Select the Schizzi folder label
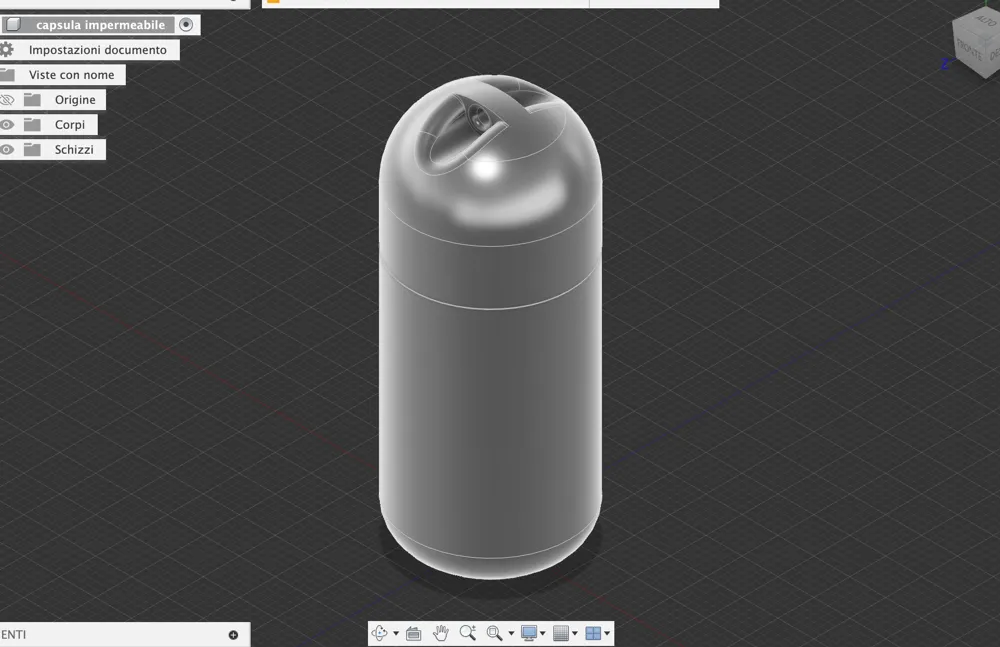Image resolution: width=1000 pixels, height=647 pixels. coord(74,149)
